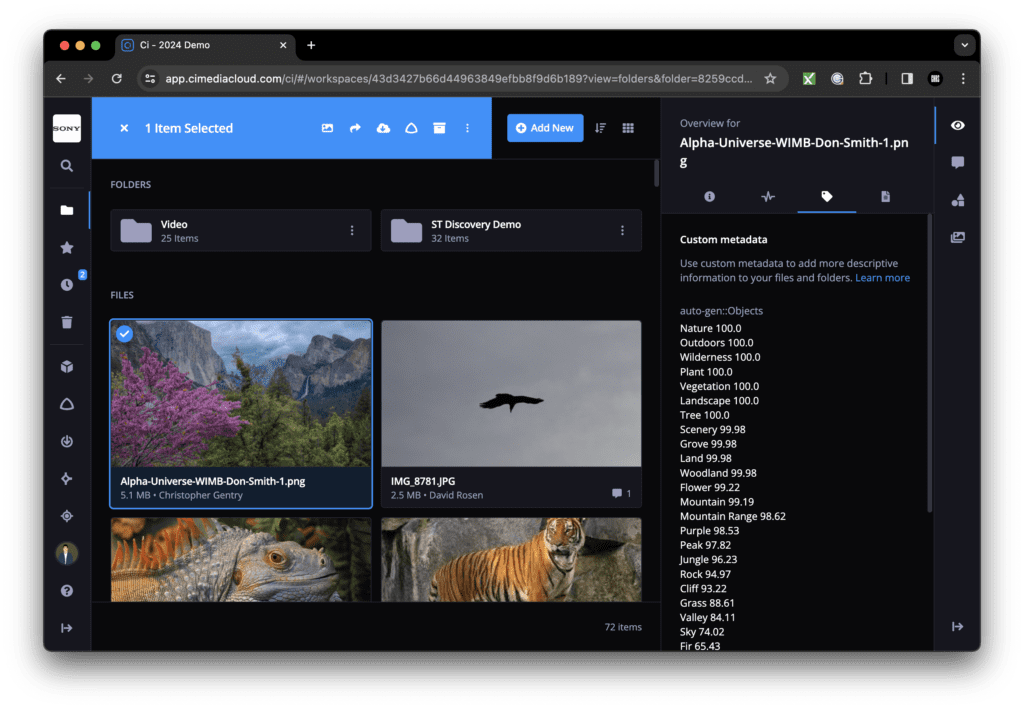
Task: Select the custom metadata tag tab
Action: (826, 197)
